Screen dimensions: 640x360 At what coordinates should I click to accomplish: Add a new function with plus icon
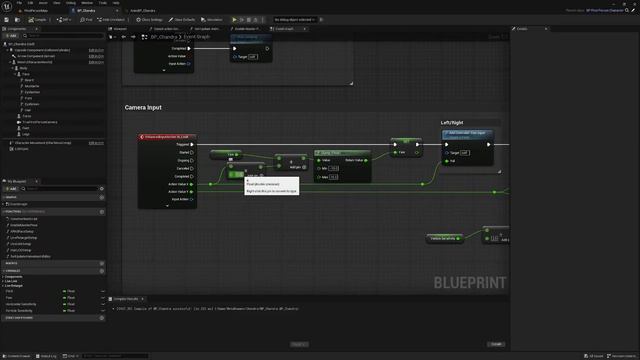tap(102, 212)
